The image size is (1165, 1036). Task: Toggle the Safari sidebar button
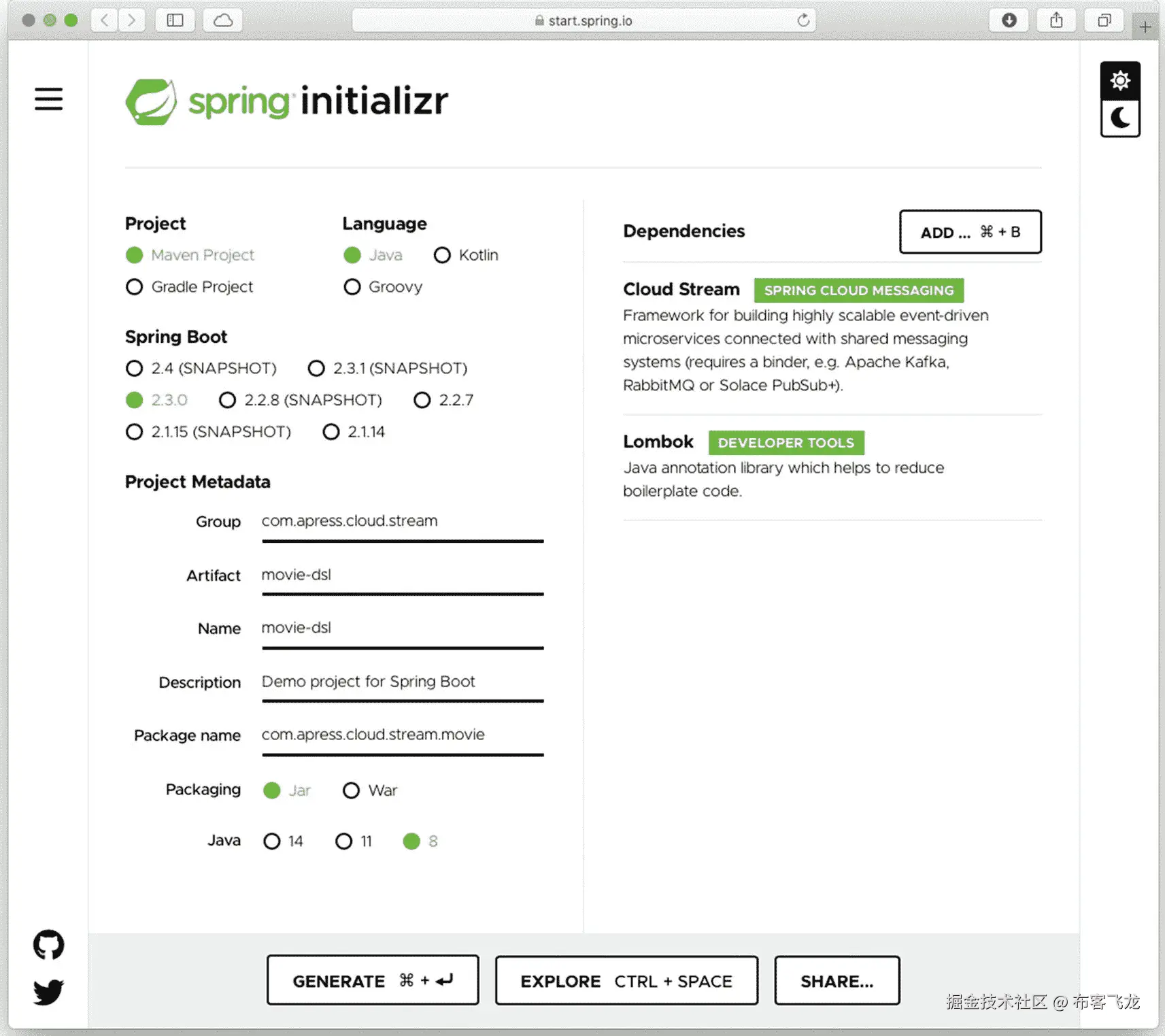pyautogui.click(x=175, y=20)
